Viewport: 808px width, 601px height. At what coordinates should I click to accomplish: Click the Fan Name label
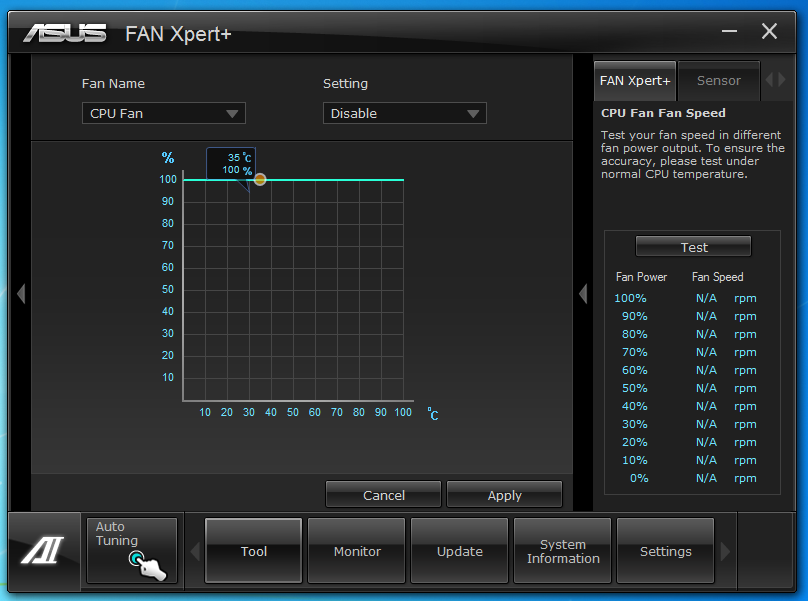[x=113, y=84]
